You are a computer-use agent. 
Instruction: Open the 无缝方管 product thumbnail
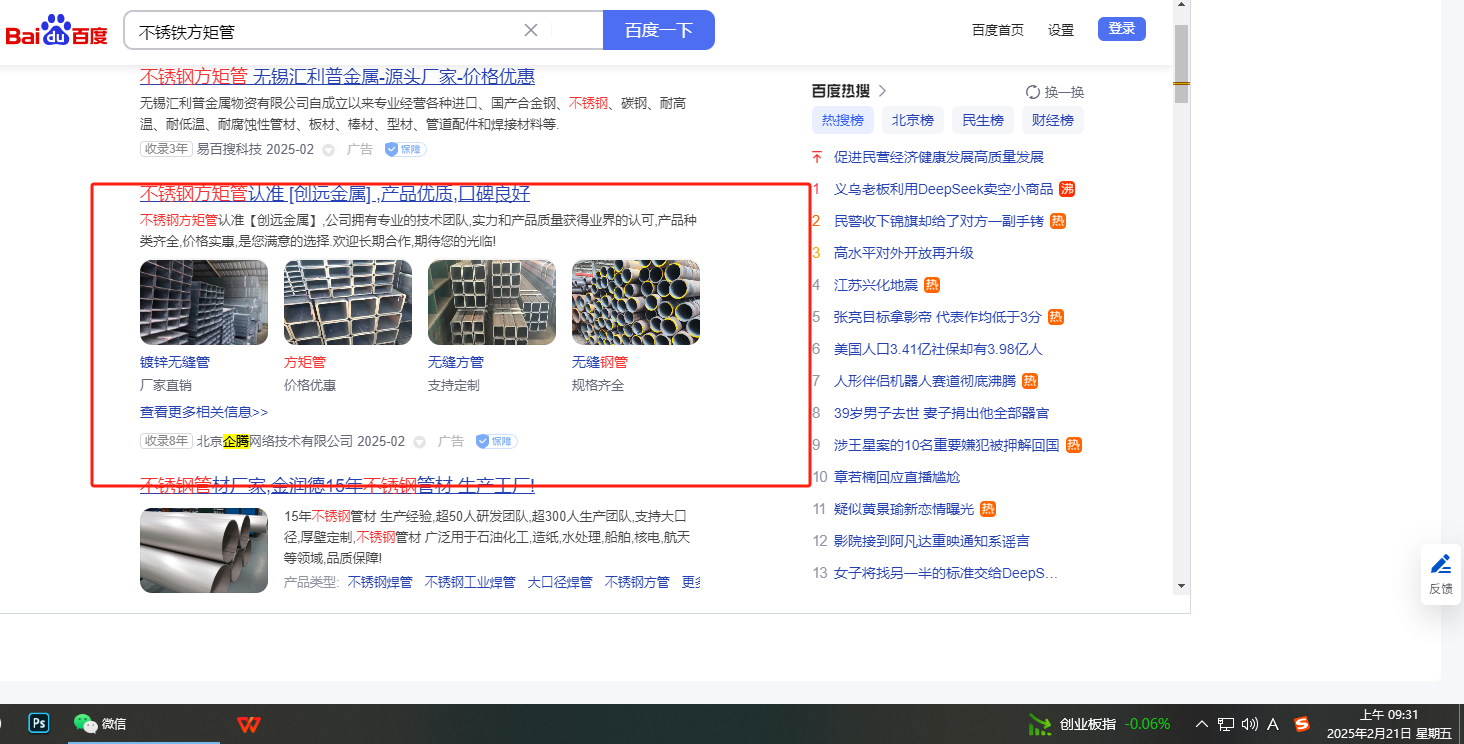(x=492, y=302)
